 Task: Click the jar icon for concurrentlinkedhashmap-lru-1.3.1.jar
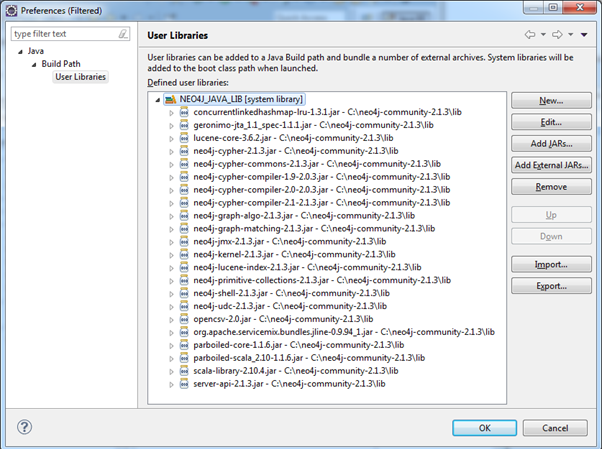click(x=184, y=112)
